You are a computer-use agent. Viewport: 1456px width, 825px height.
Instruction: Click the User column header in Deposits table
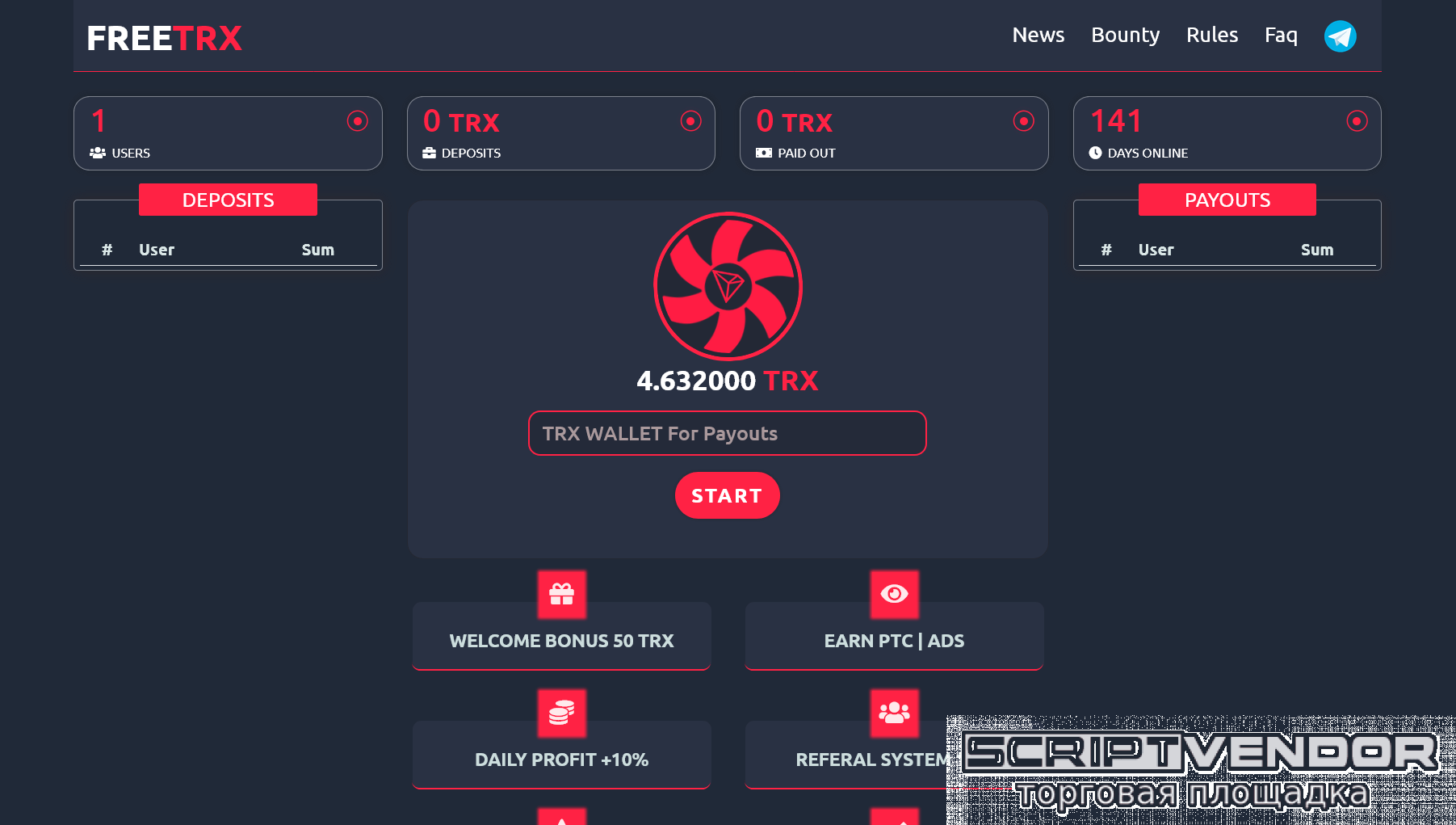[157, 250]
